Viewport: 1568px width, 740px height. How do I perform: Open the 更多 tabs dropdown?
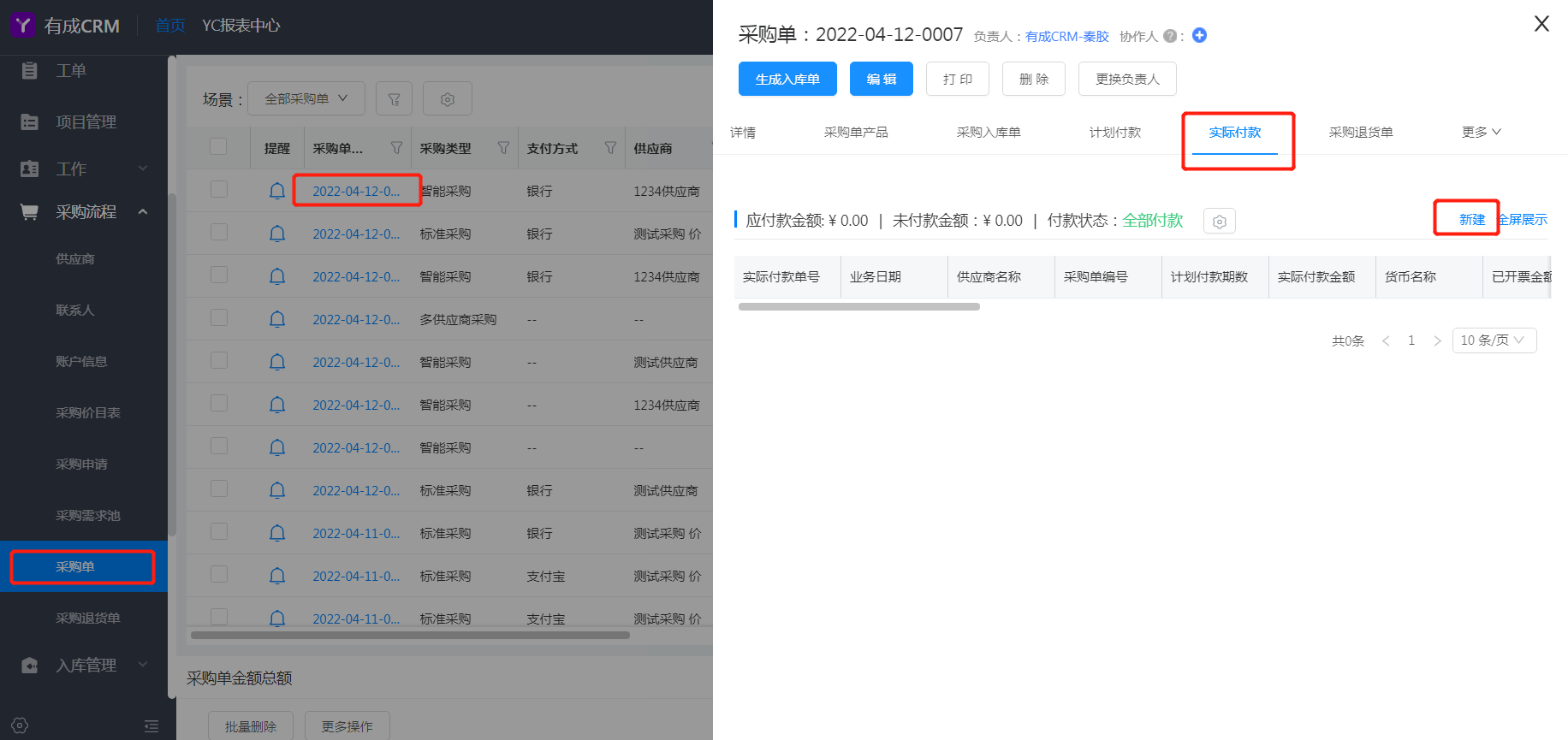coord(1482,132)
